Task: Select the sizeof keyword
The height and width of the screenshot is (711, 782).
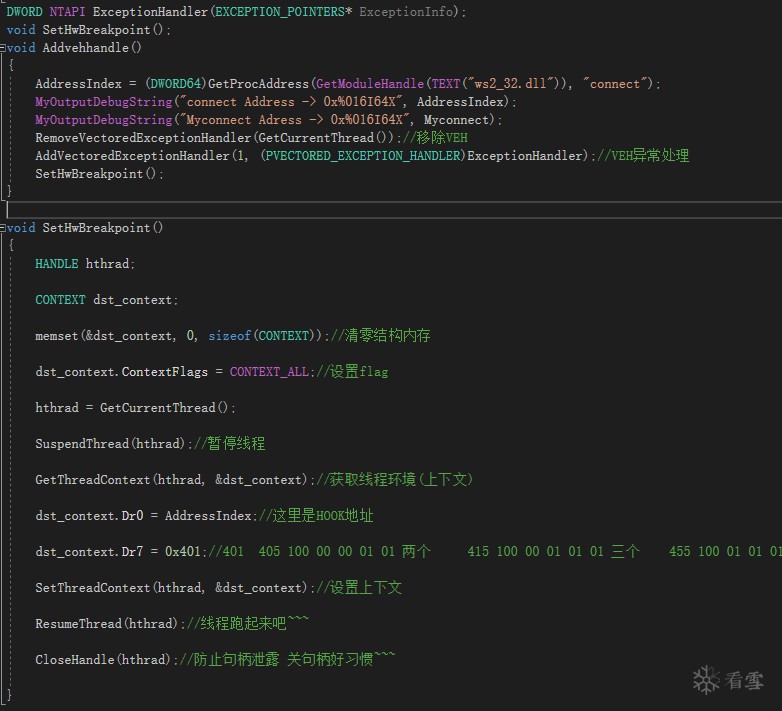Action: tap(229, 336)
